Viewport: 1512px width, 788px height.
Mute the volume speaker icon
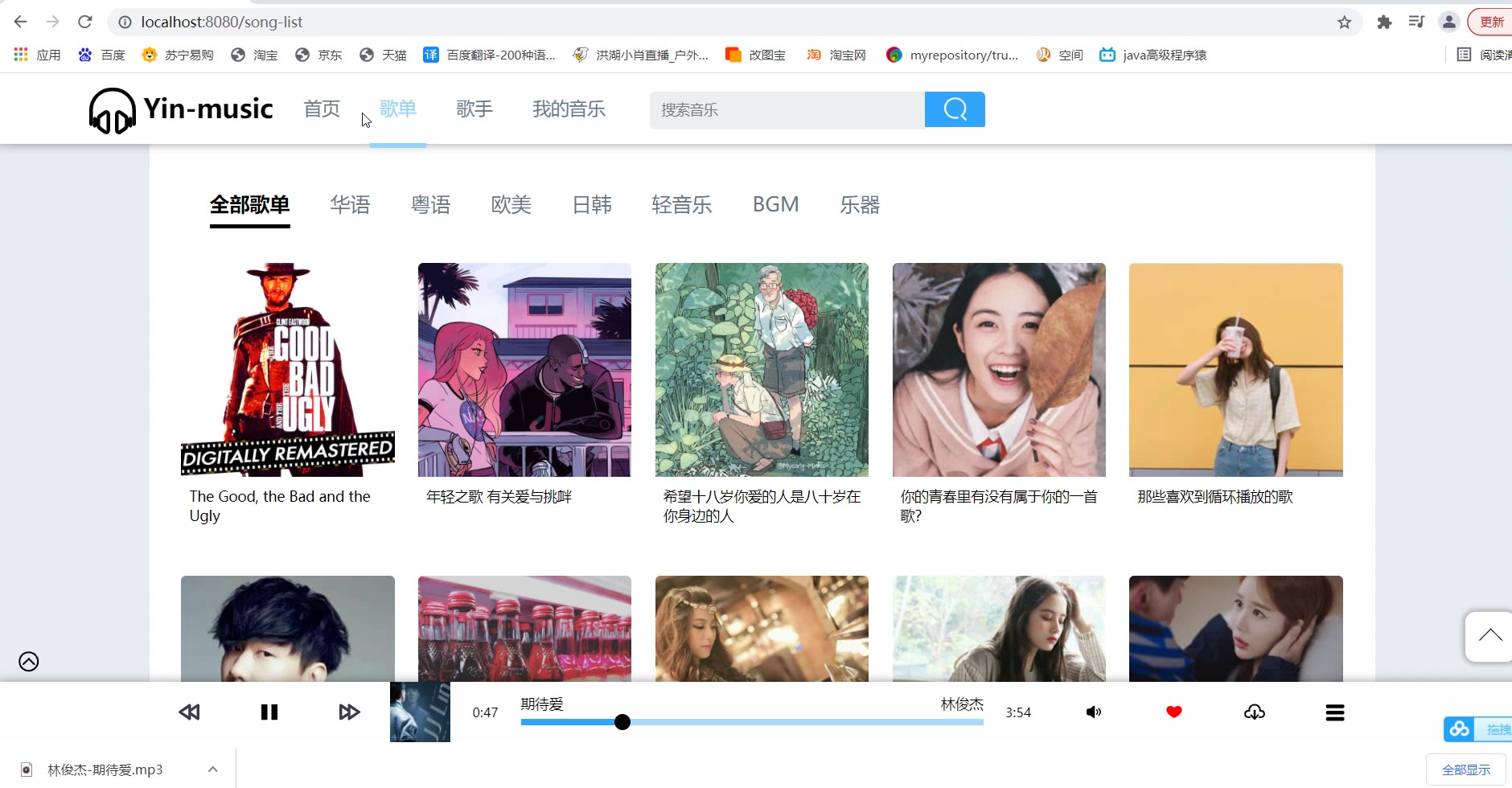tap(1094, 712)
